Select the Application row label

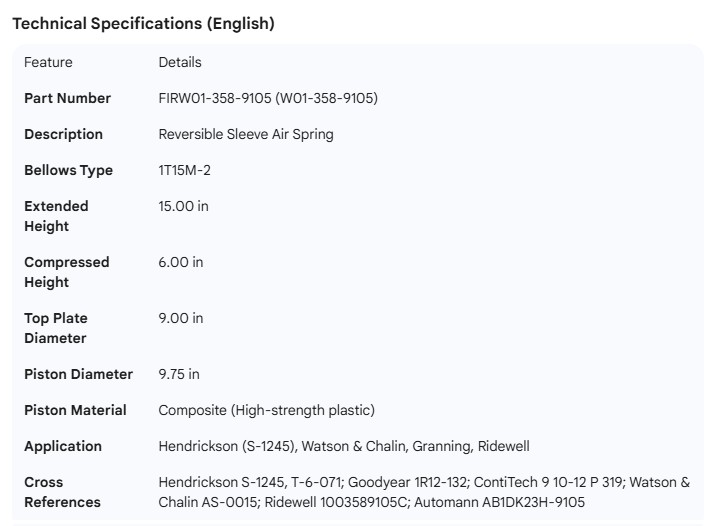point(63,446)
